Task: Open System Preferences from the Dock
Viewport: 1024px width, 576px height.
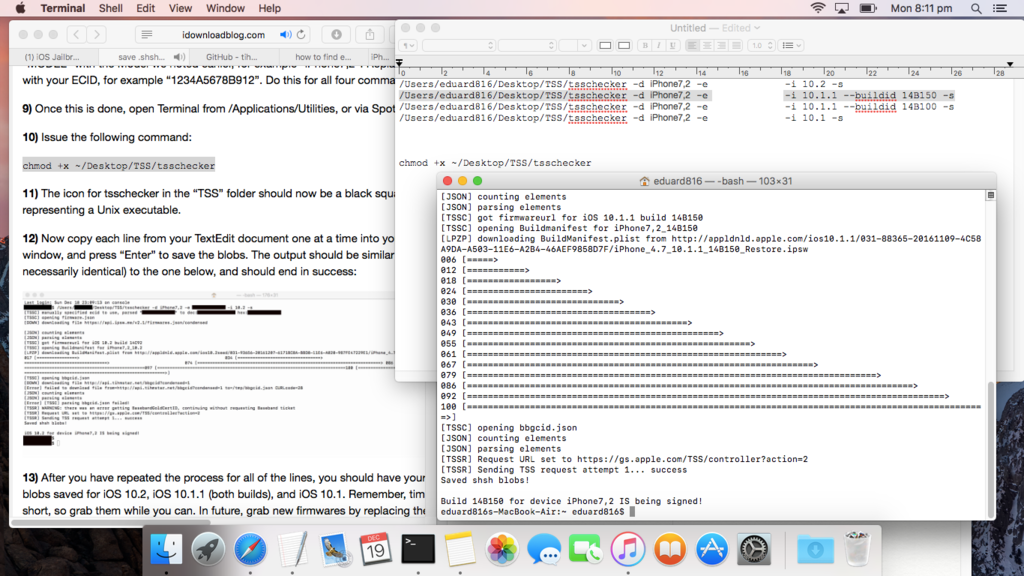Action: pyautogui.click(x=754, y=549)
